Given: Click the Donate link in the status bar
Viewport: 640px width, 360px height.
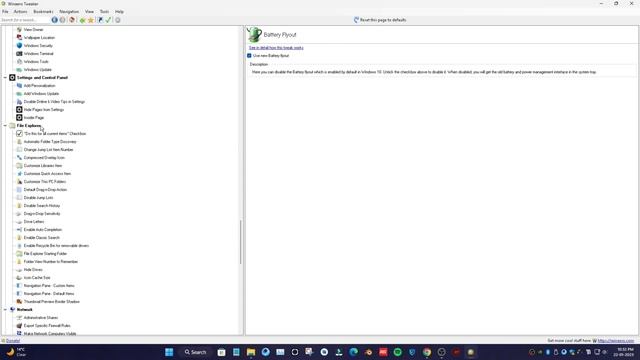Looking at the screenshot, I should 13,340.
